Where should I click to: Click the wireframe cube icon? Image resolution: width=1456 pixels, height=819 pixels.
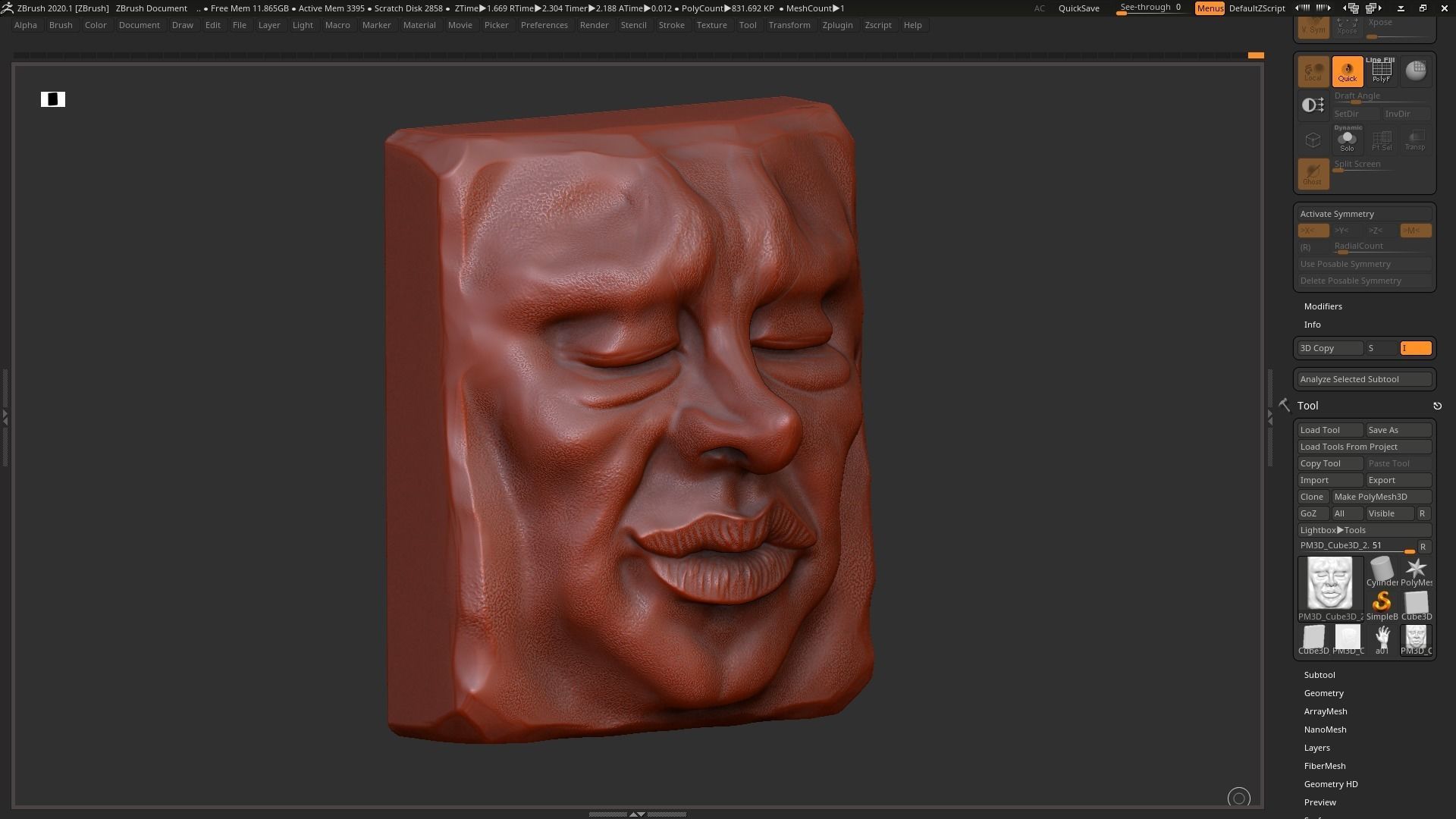click(1313, 140)
